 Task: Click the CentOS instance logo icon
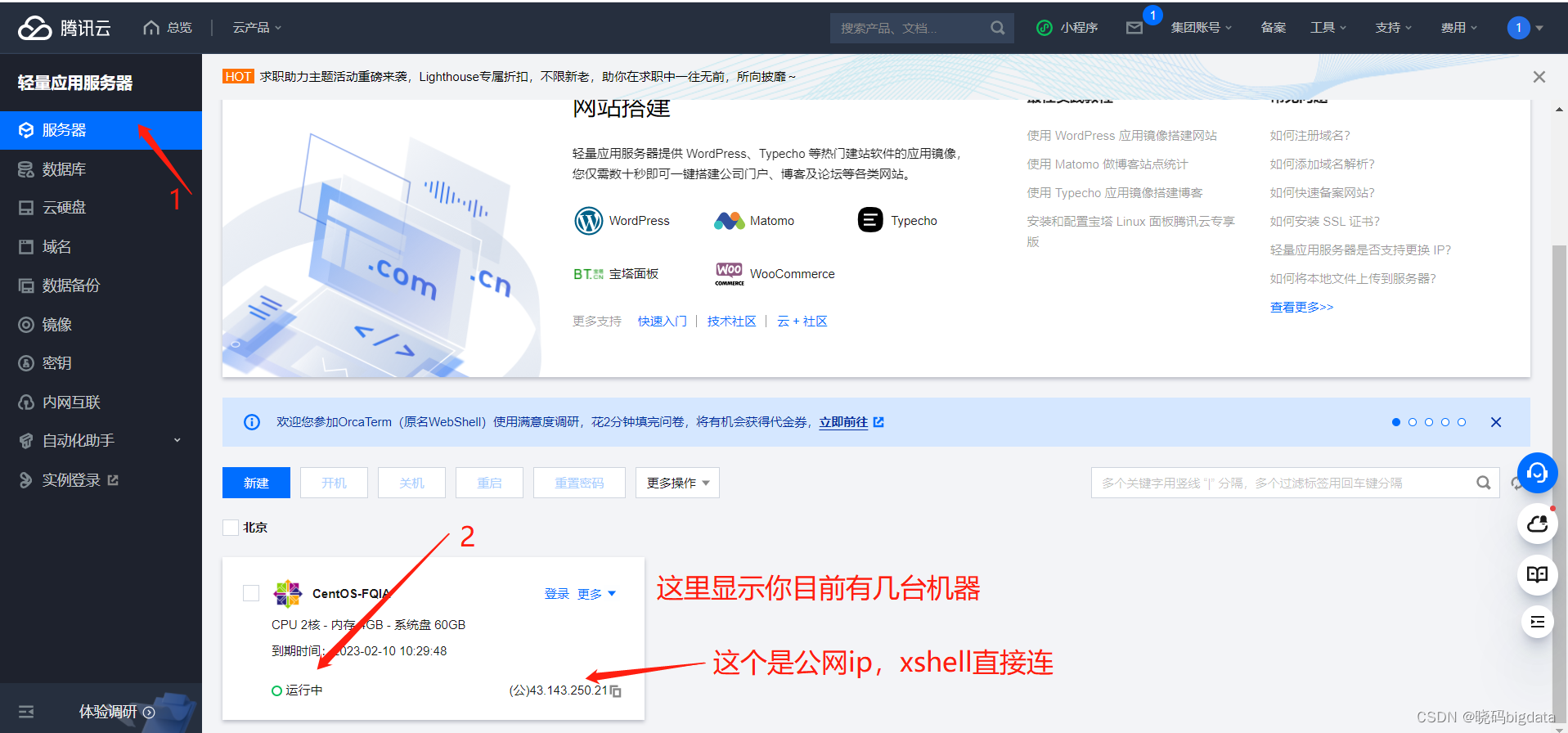pyautogui.click(x=288, y=593)
